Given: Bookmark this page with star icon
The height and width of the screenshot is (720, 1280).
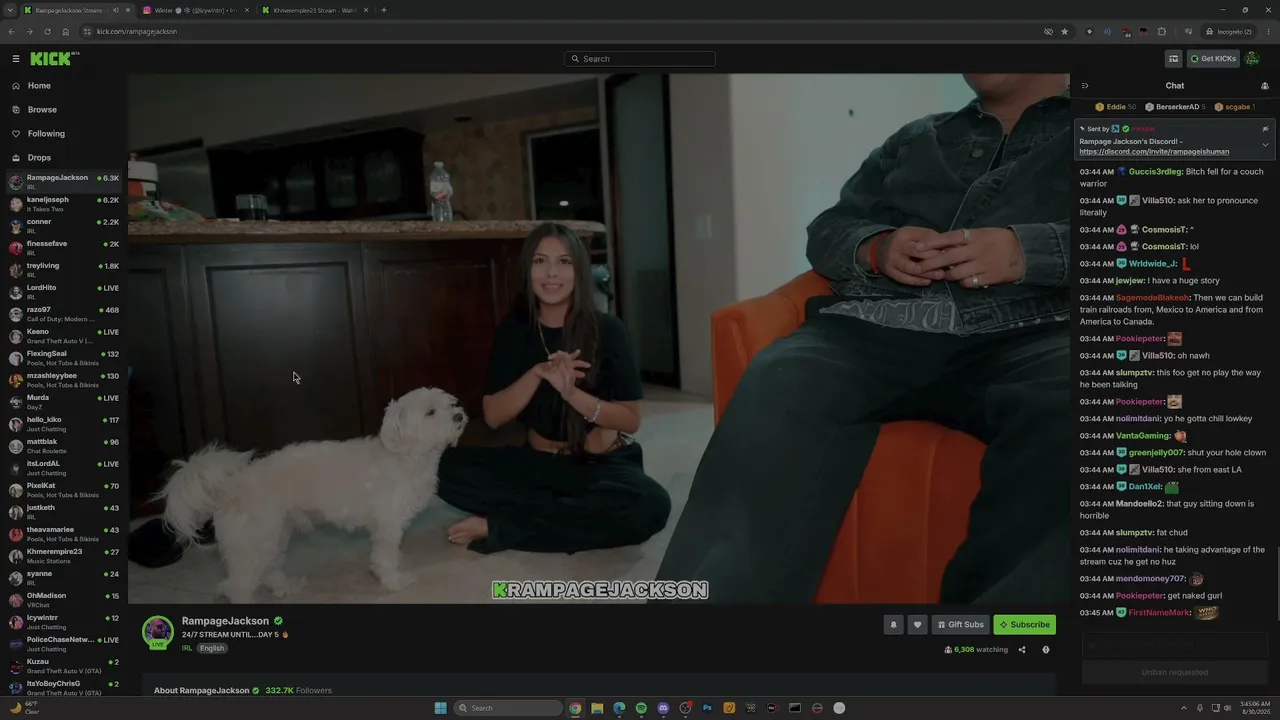Looking at the screenshot, I should click(x=1064, y=32).
